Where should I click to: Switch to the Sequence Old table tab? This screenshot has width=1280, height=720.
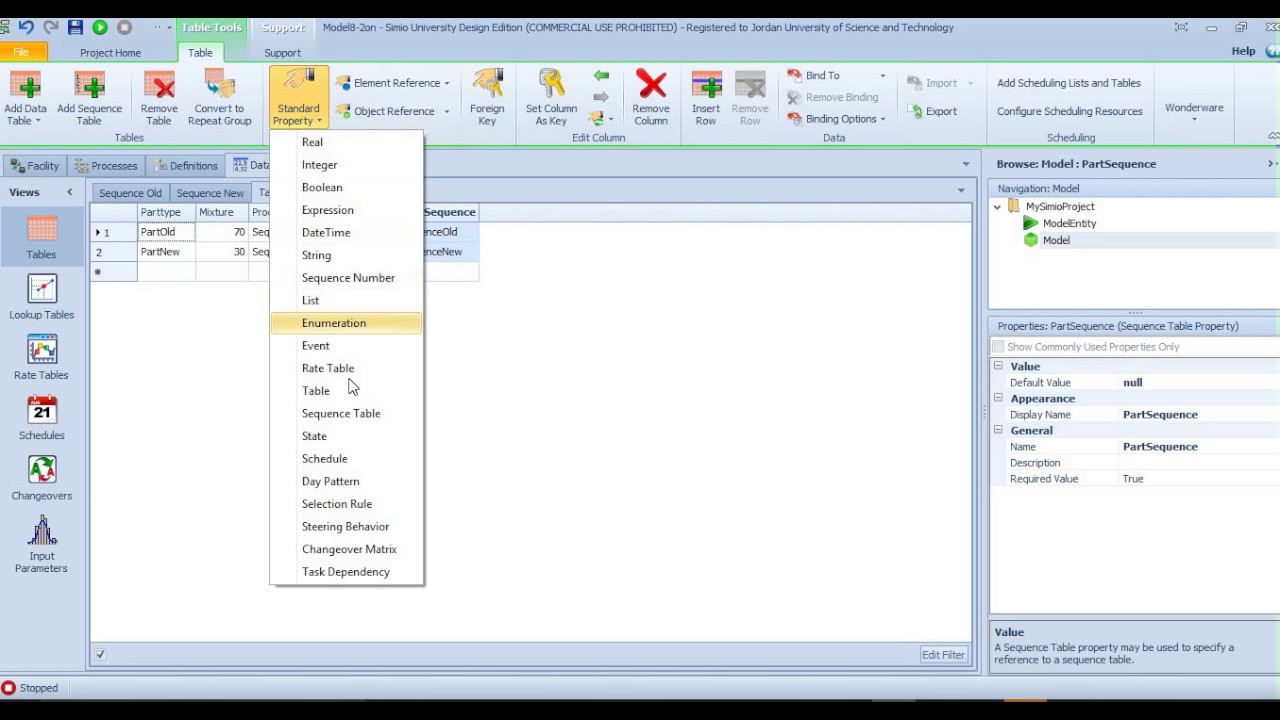130,193
